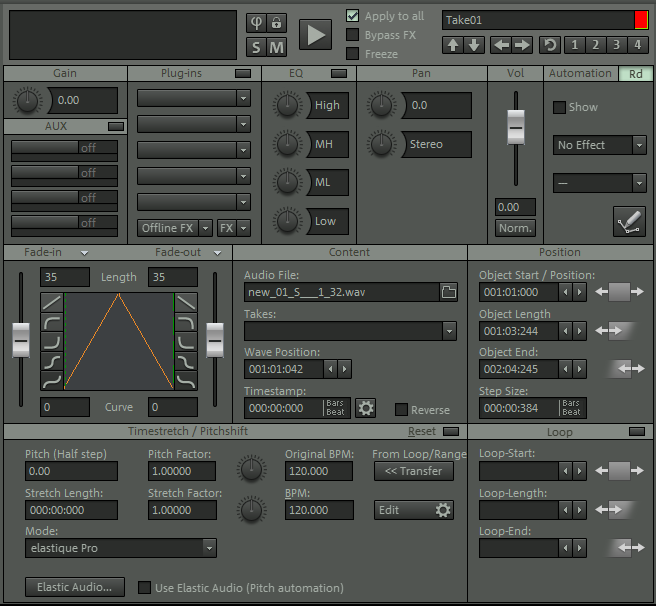
Task: Click the Norm. button
Action: click(515, 228)
